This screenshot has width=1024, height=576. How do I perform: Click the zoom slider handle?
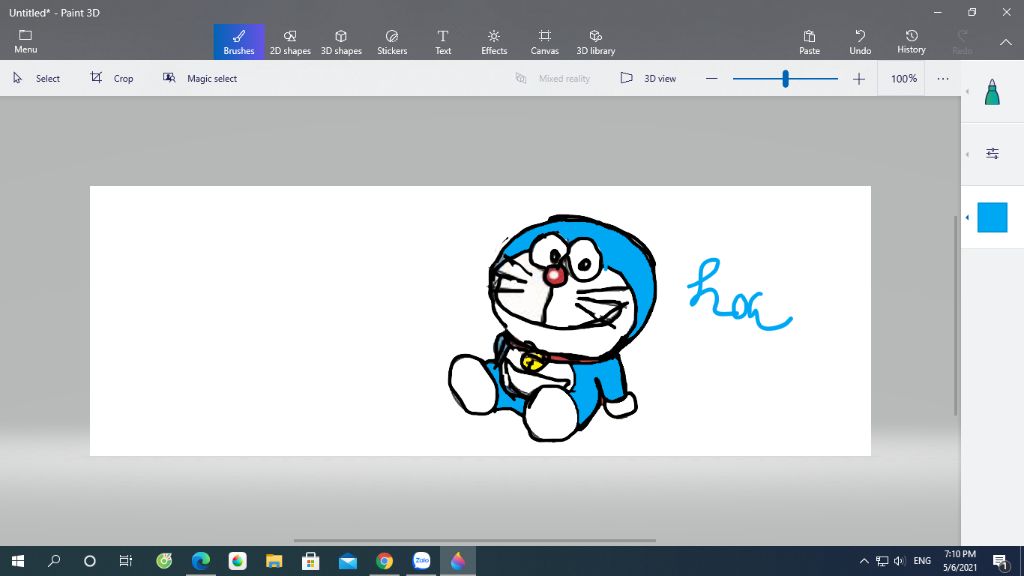(x=786, y=79)
